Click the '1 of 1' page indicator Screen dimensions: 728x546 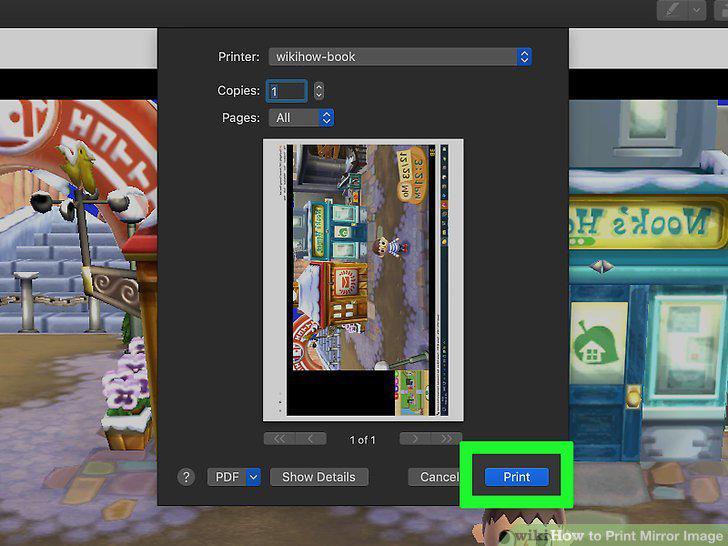click(x=363, y=440)
